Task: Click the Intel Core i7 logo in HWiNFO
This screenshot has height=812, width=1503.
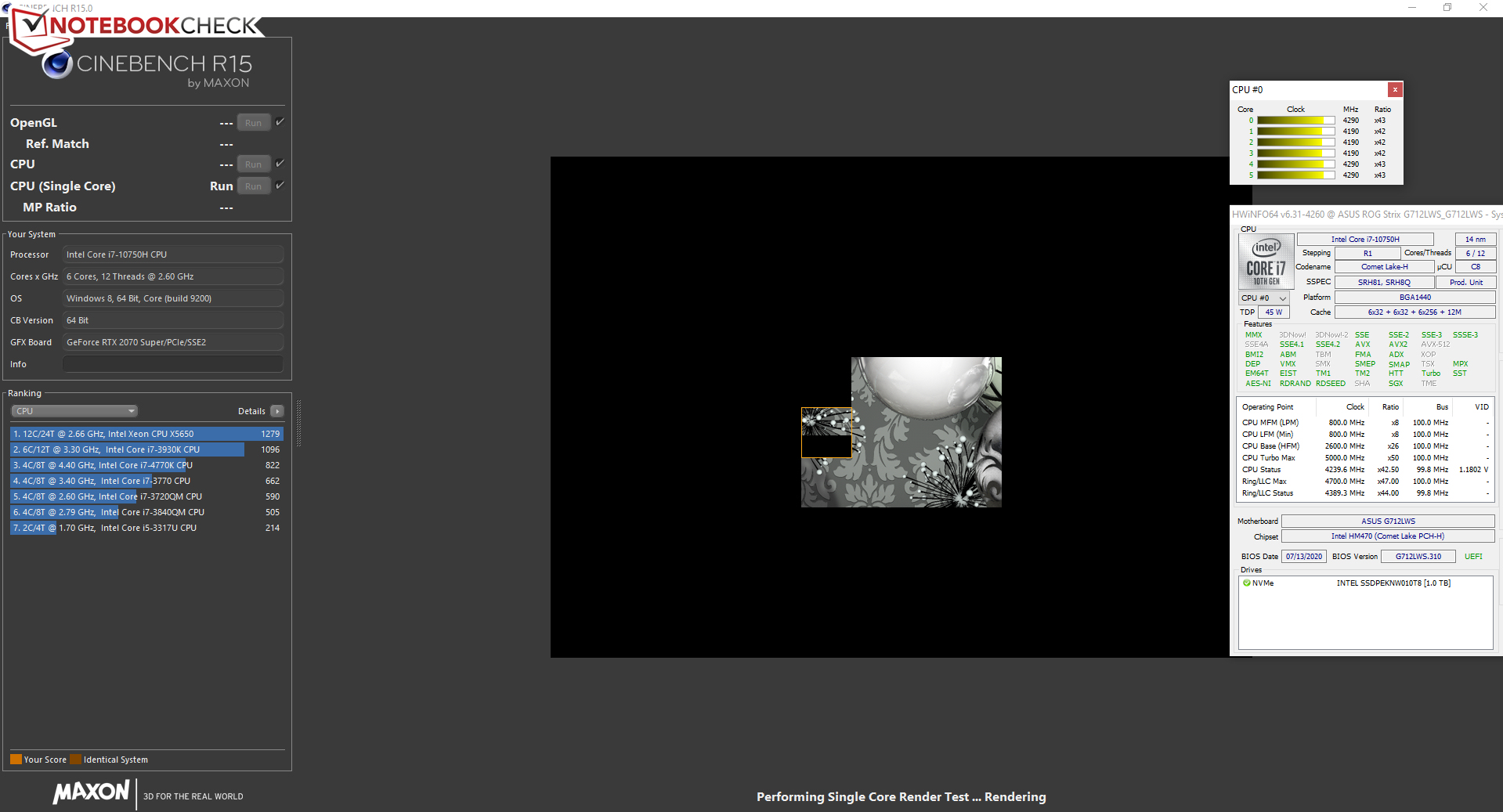Action: tap(1266, 263)
